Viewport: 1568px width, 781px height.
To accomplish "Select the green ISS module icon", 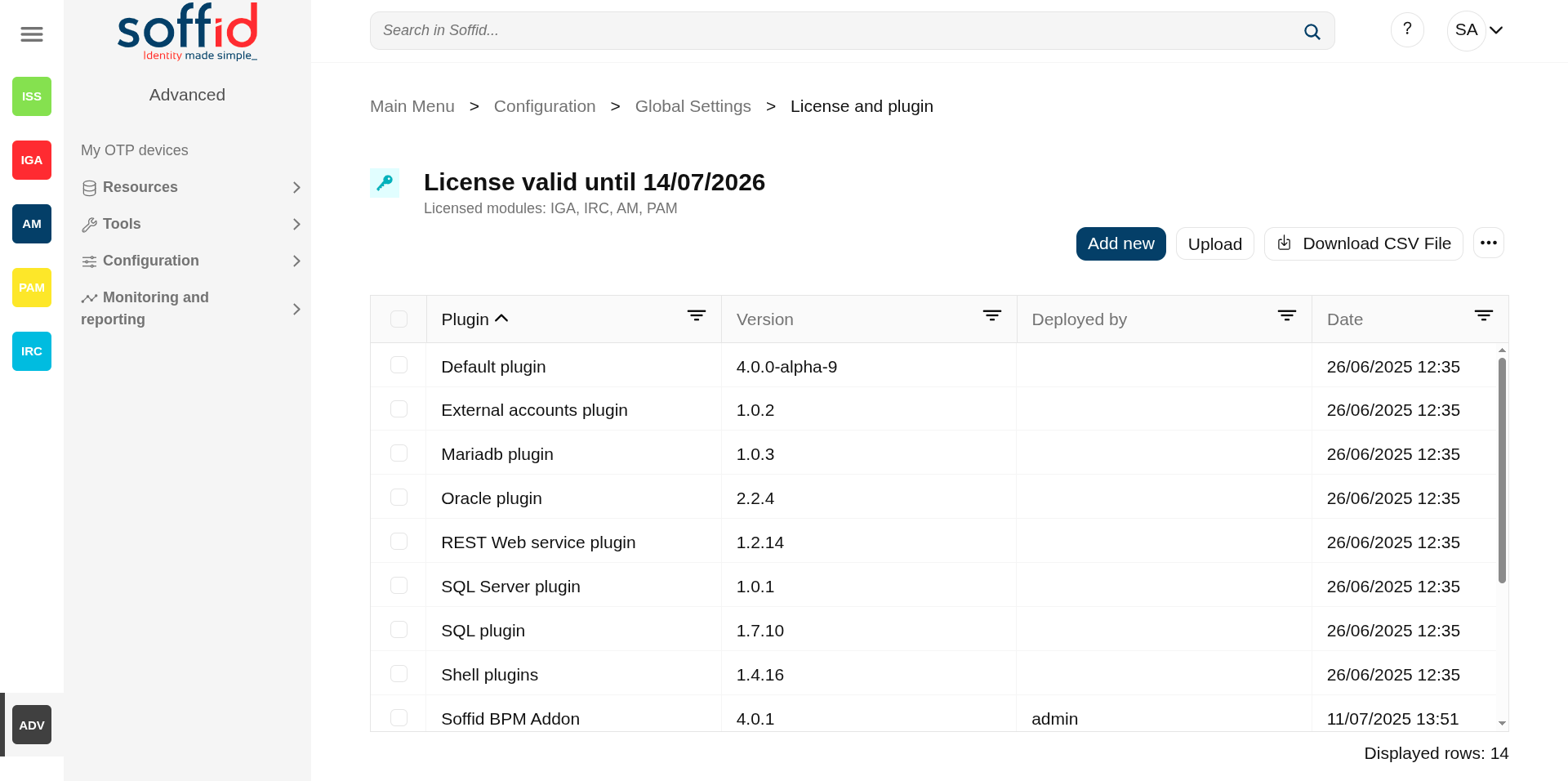I will click(x=32, y=96).
